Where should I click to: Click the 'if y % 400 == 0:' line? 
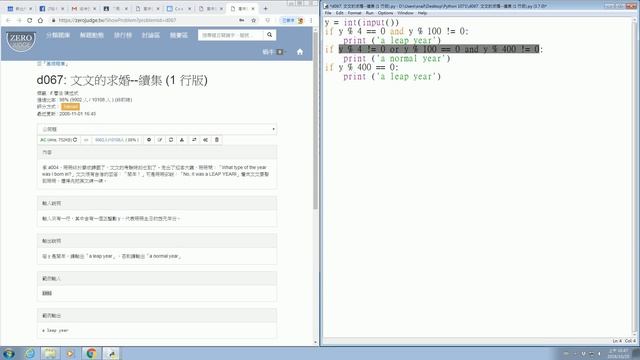[x=362, y=67]
